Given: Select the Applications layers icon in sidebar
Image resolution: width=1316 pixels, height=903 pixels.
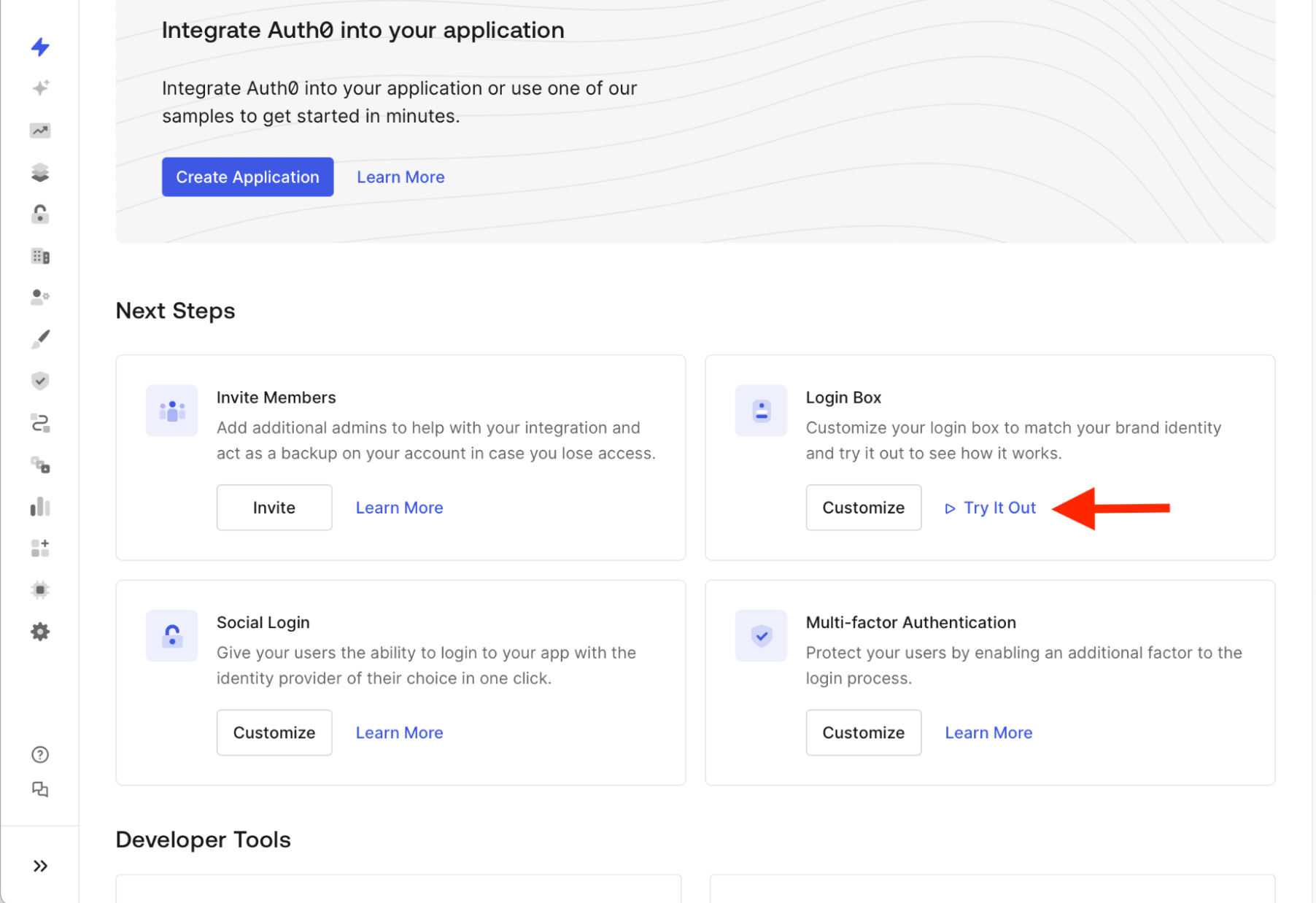Looking at the screenshot, I should pos(40,172).
